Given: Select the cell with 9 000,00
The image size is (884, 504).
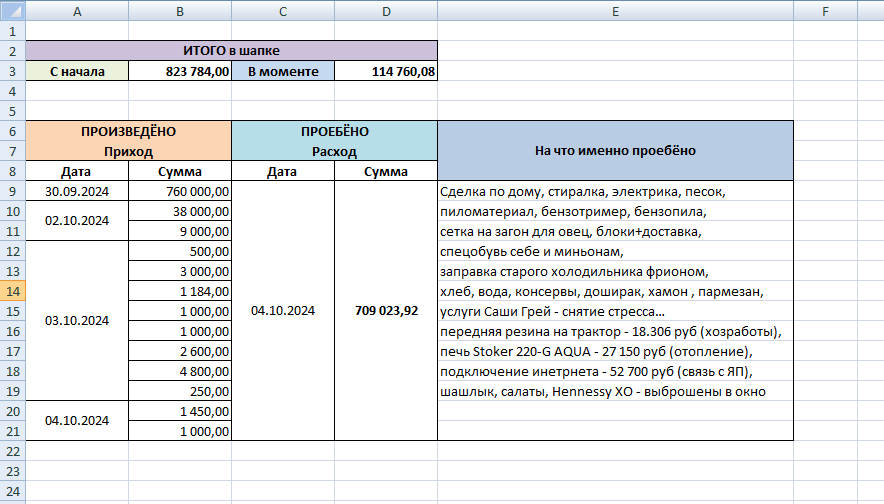Looking at the screenshot, I should tap(180, 231).
